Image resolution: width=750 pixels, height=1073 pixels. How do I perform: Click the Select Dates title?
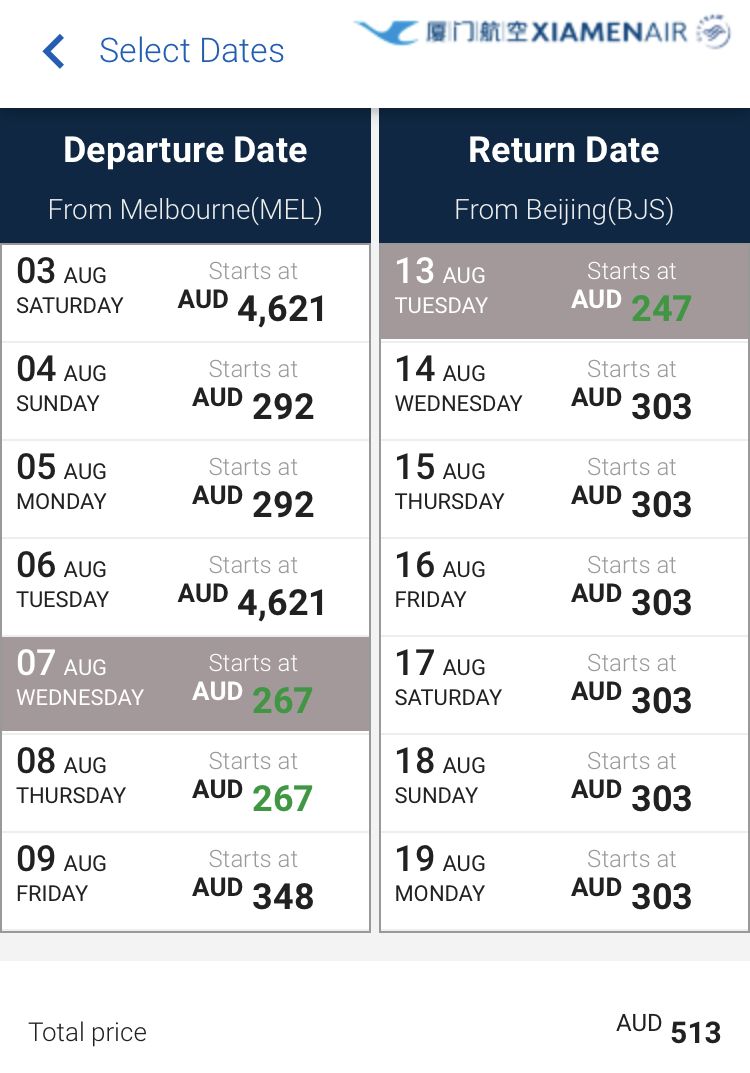pos(192,51)
